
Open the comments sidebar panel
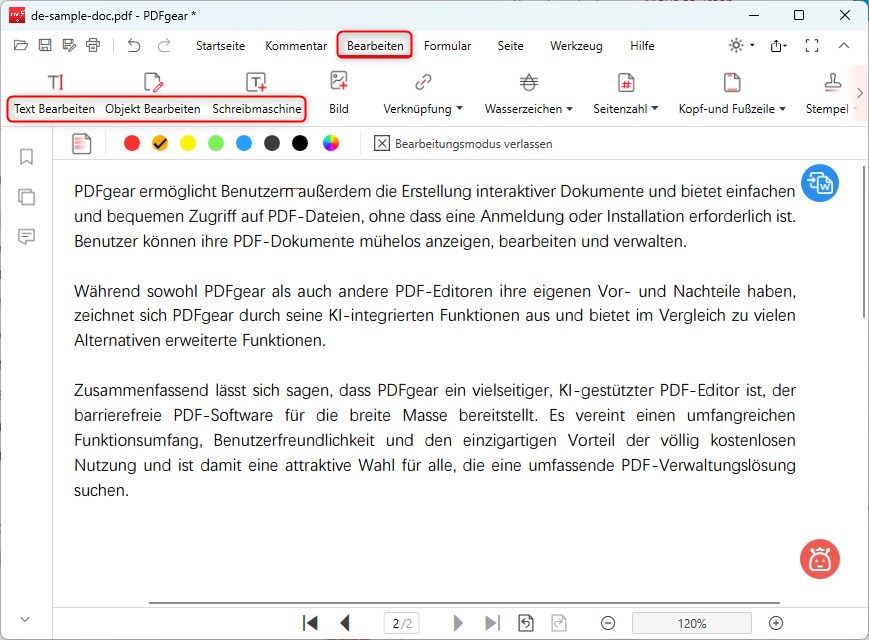(26, 237)
